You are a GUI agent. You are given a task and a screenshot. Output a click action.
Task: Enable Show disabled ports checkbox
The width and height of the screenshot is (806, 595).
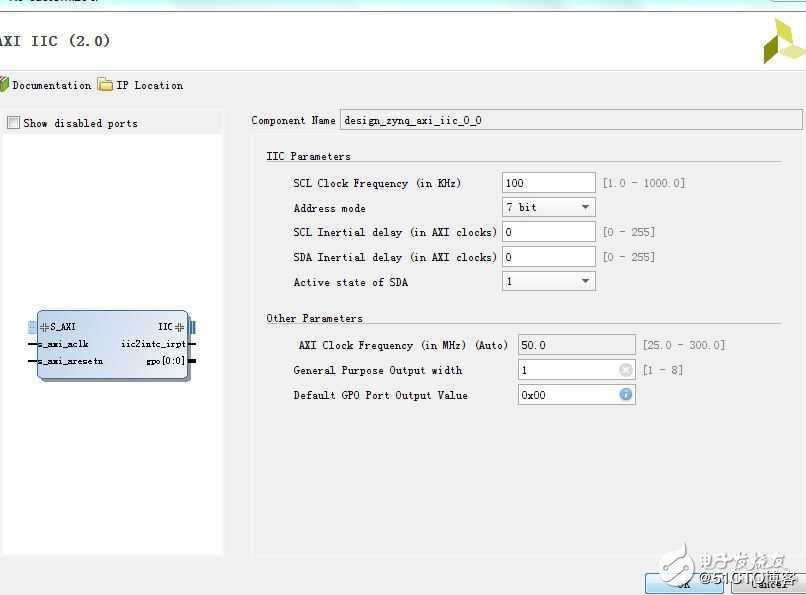(x=13, y=123)
